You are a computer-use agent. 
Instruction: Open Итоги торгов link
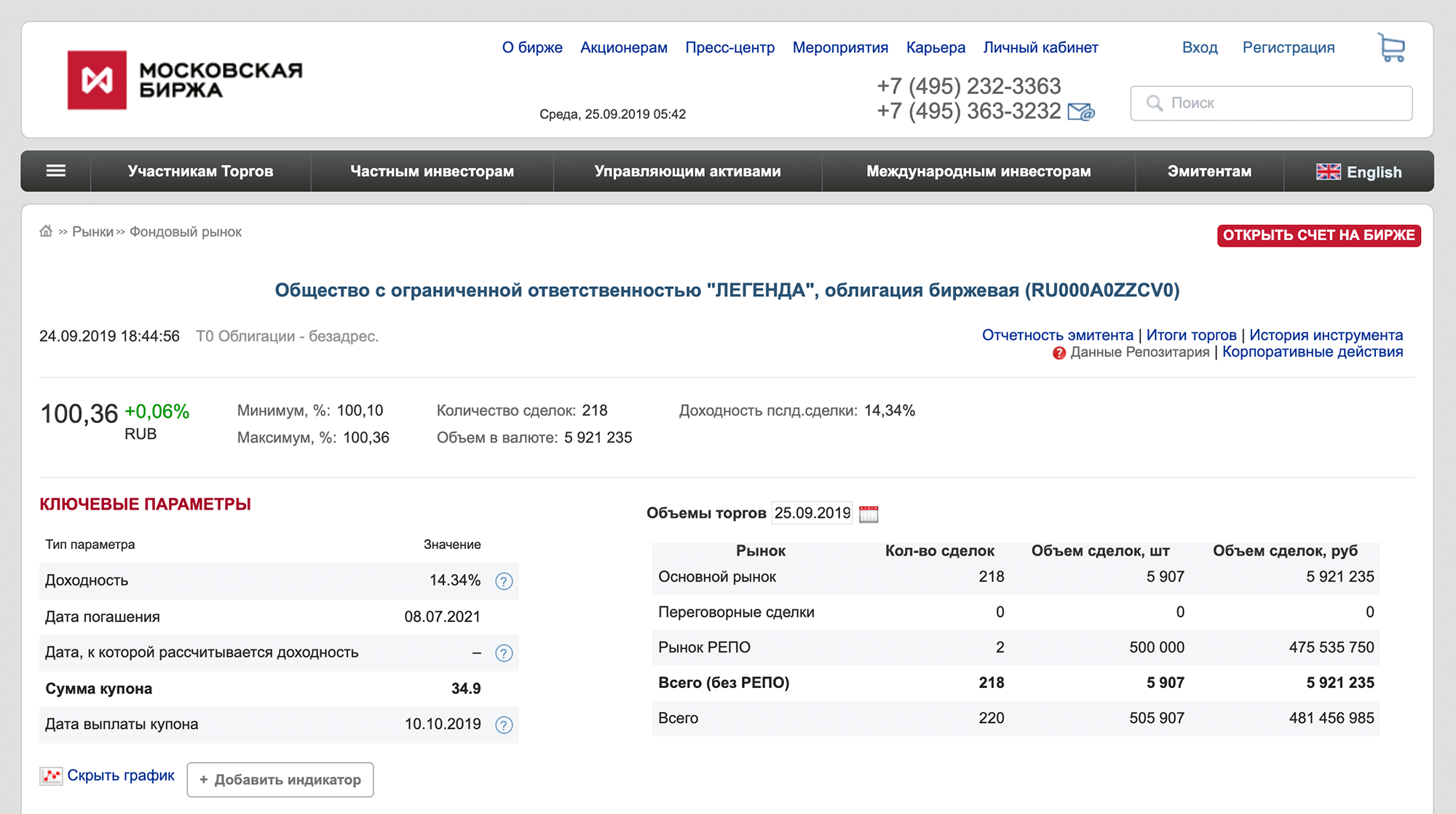coord(1191,335)
